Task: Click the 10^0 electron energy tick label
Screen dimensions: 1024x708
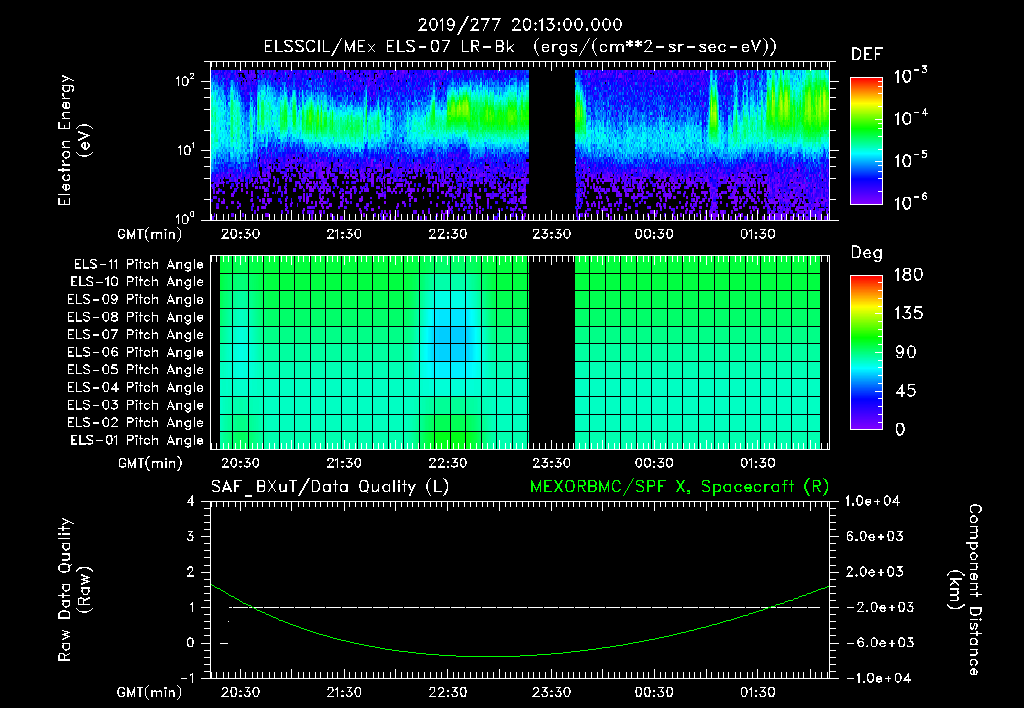Action: coord(185,217)
